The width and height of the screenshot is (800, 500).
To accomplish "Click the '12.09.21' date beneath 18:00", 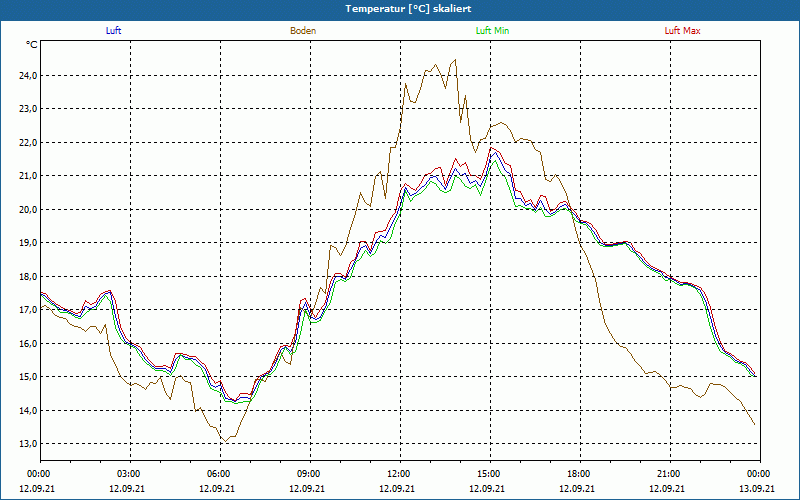I will tap(577, 488).
